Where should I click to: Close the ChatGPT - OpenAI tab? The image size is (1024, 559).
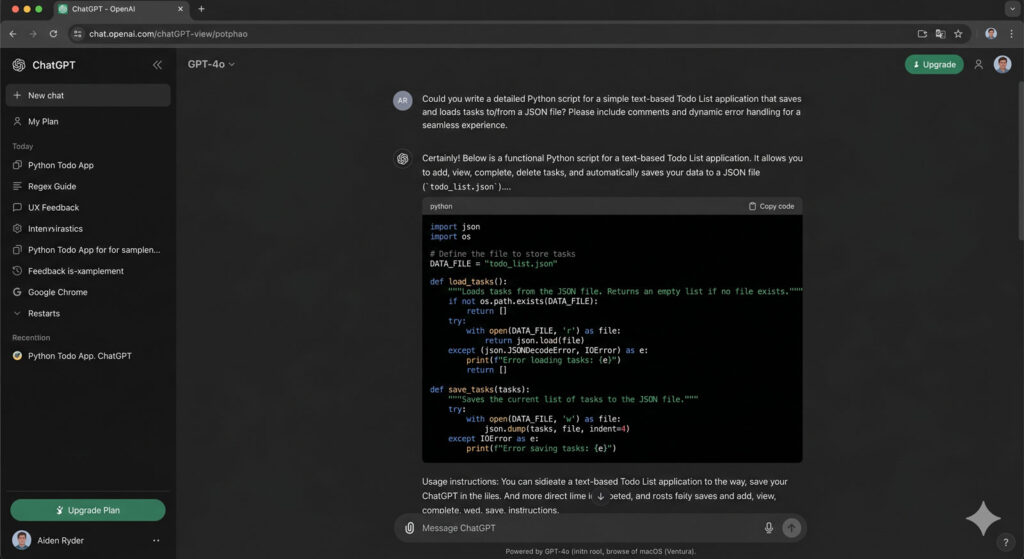click(x=181, y=9)
